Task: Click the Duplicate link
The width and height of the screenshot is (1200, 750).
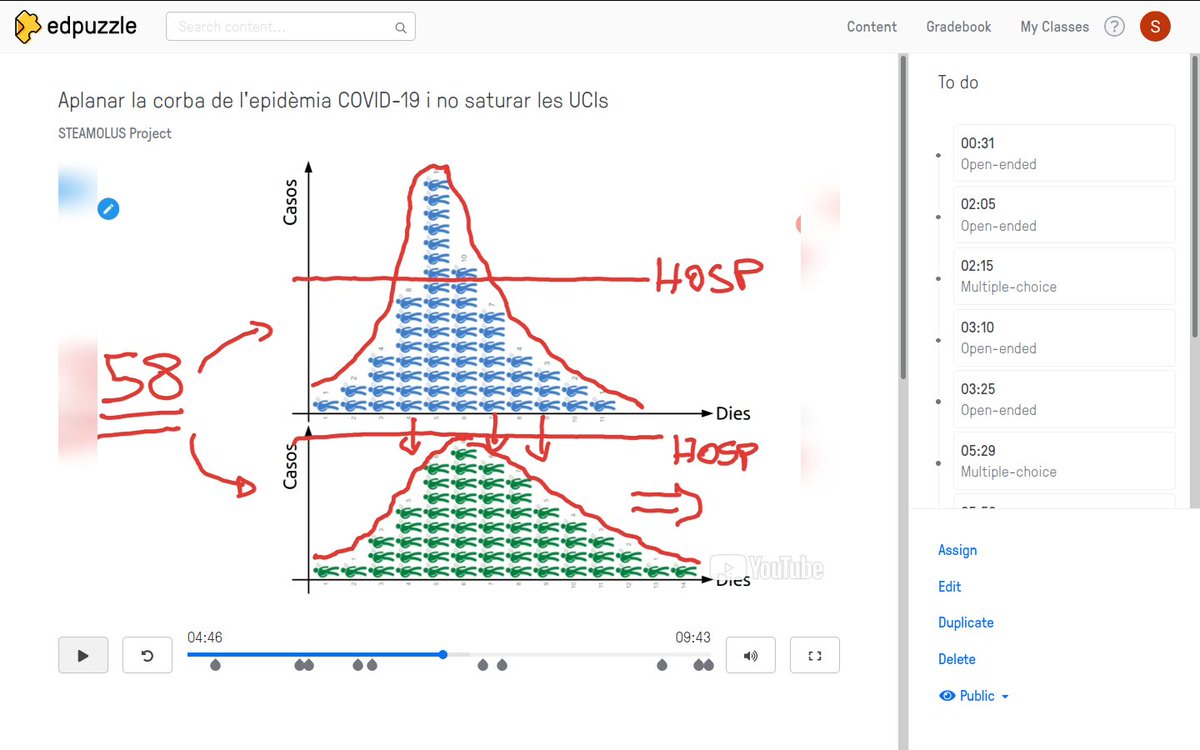Action: coord(965,623)
